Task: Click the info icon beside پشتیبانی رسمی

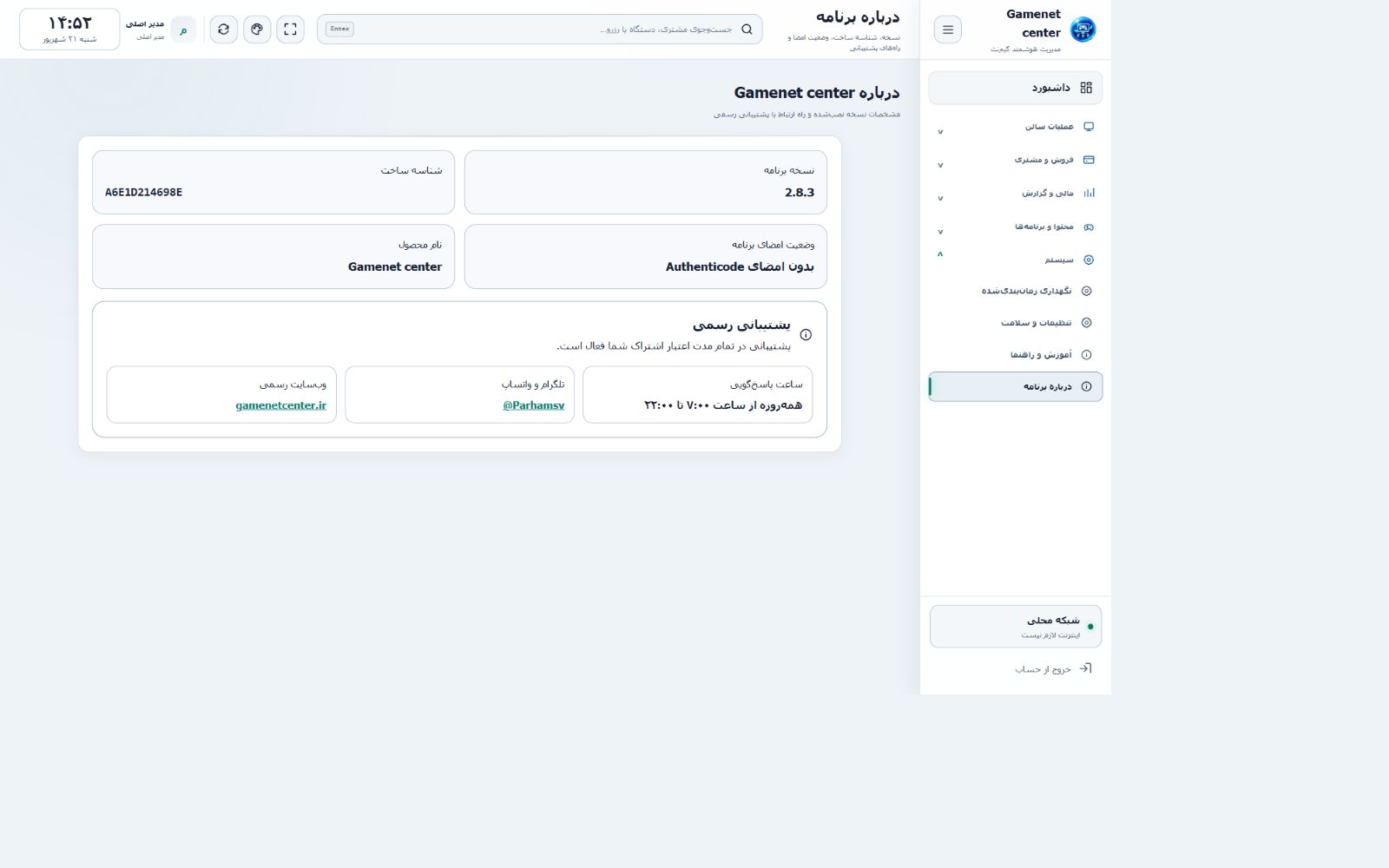Action: point(806,335)
